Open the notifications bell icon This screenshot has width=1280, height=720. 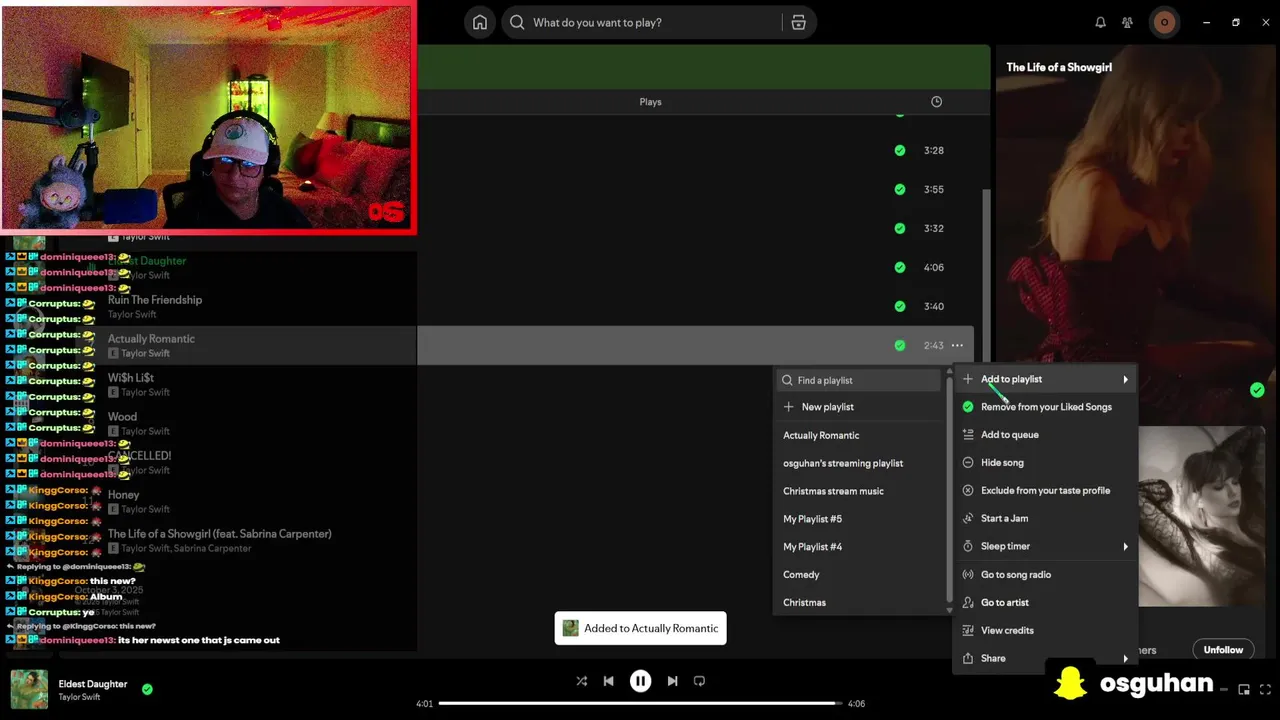(1100, 22)
